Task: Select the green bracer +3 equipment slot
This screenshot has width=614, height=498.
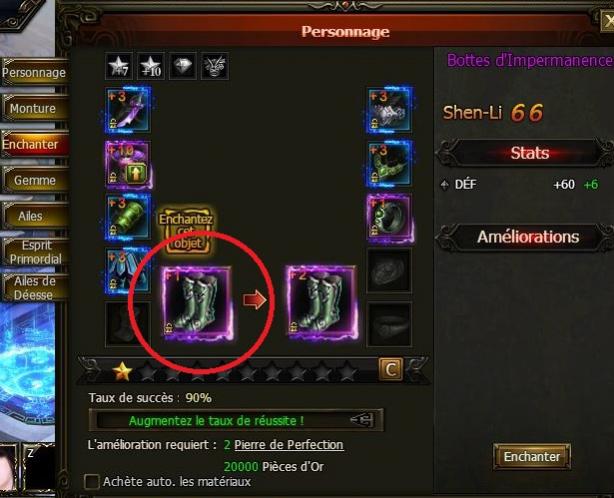Action: coord(128,217)
